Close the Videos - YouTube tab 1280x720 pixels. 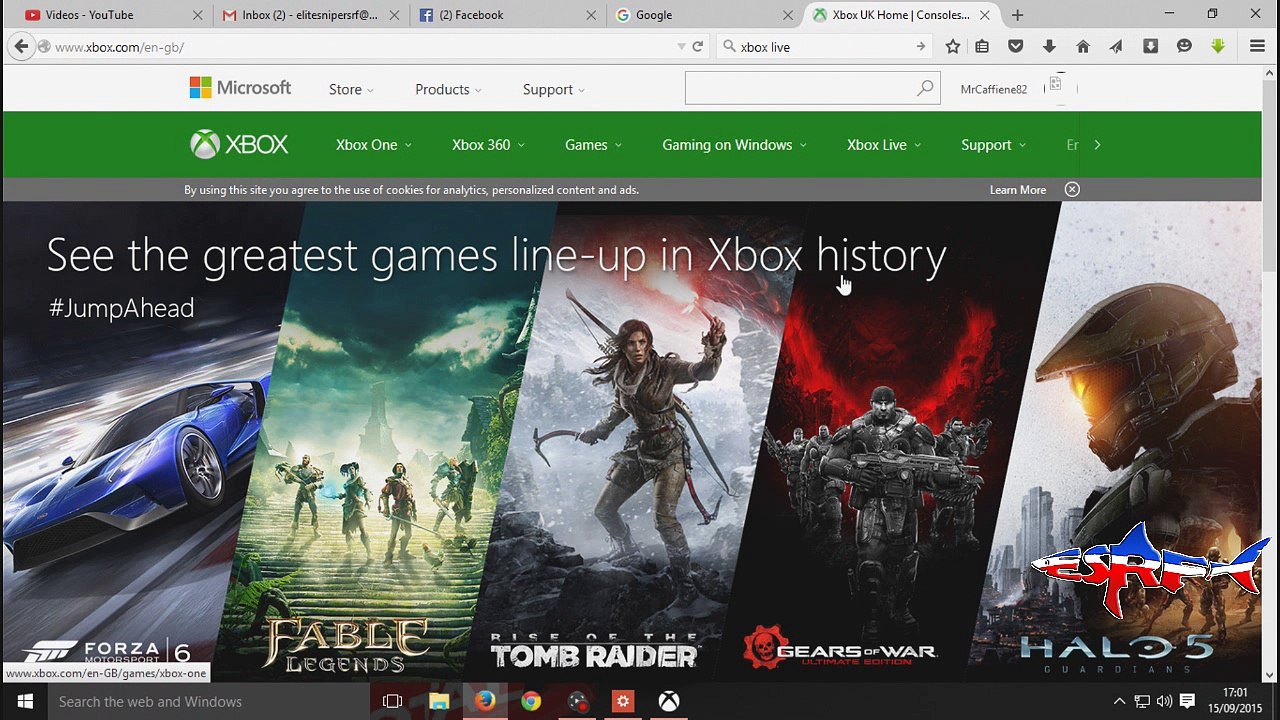[197, 15]
